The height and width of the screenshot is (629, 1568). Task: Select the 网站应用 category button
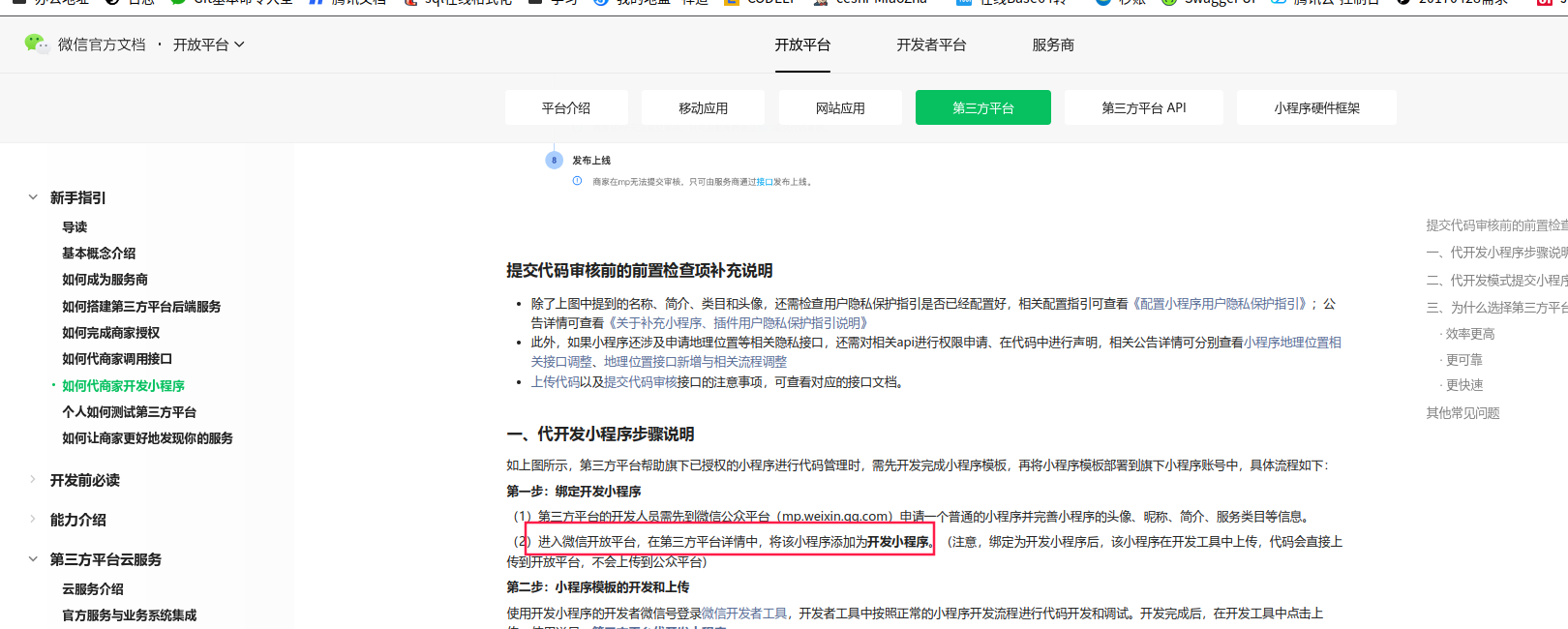[x=840, y=107]
